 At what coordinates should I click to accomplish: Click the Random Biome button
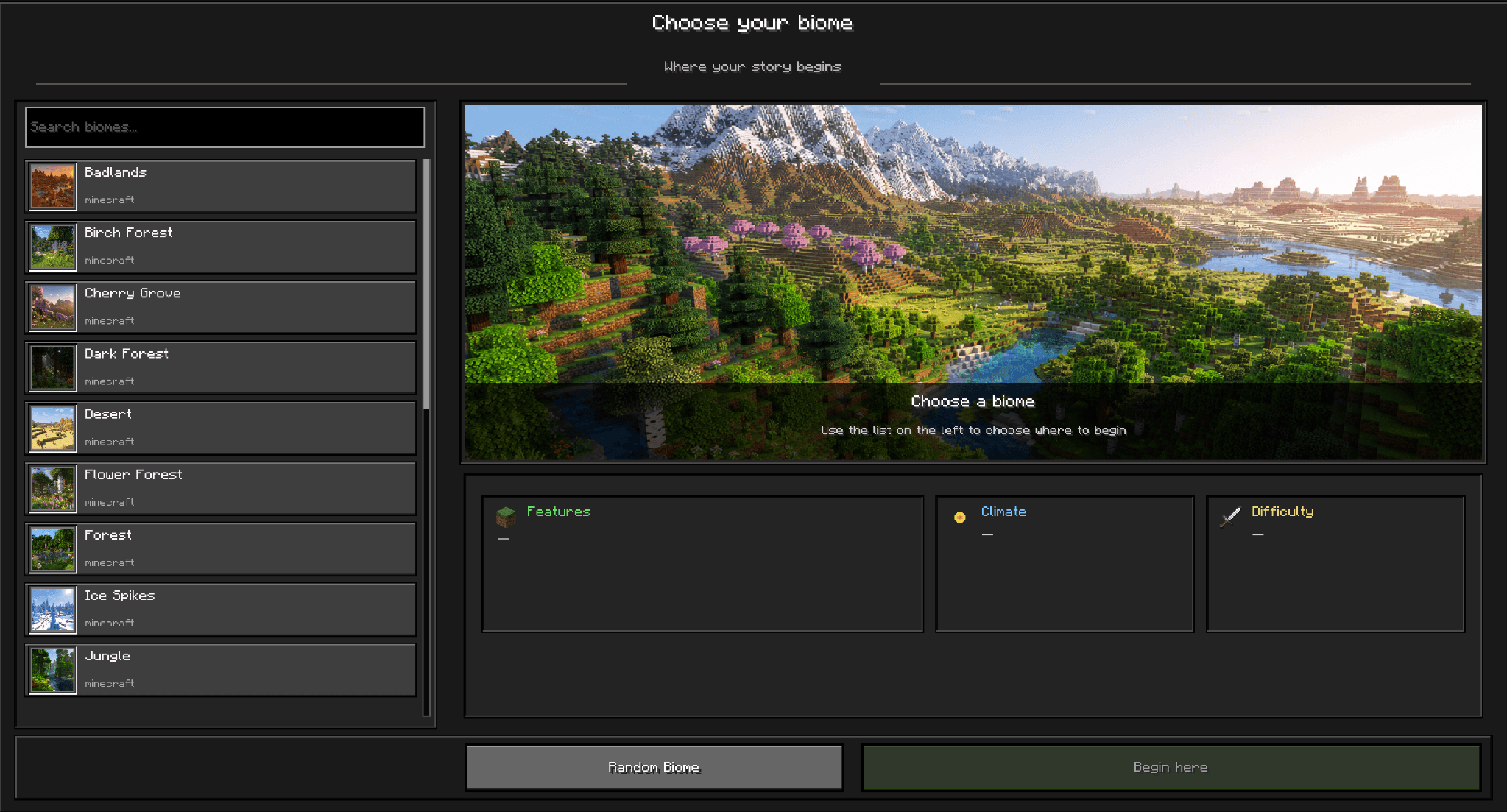point(654,767)
